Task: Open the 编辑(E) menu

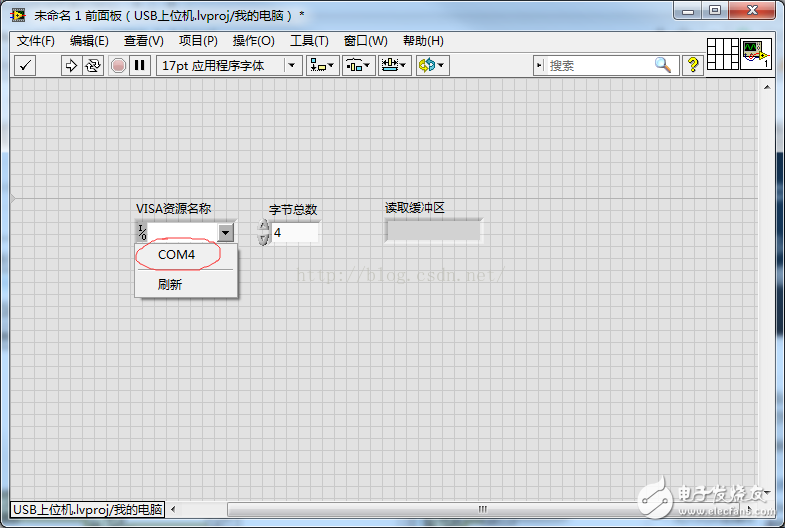Action: click(89, 41)
